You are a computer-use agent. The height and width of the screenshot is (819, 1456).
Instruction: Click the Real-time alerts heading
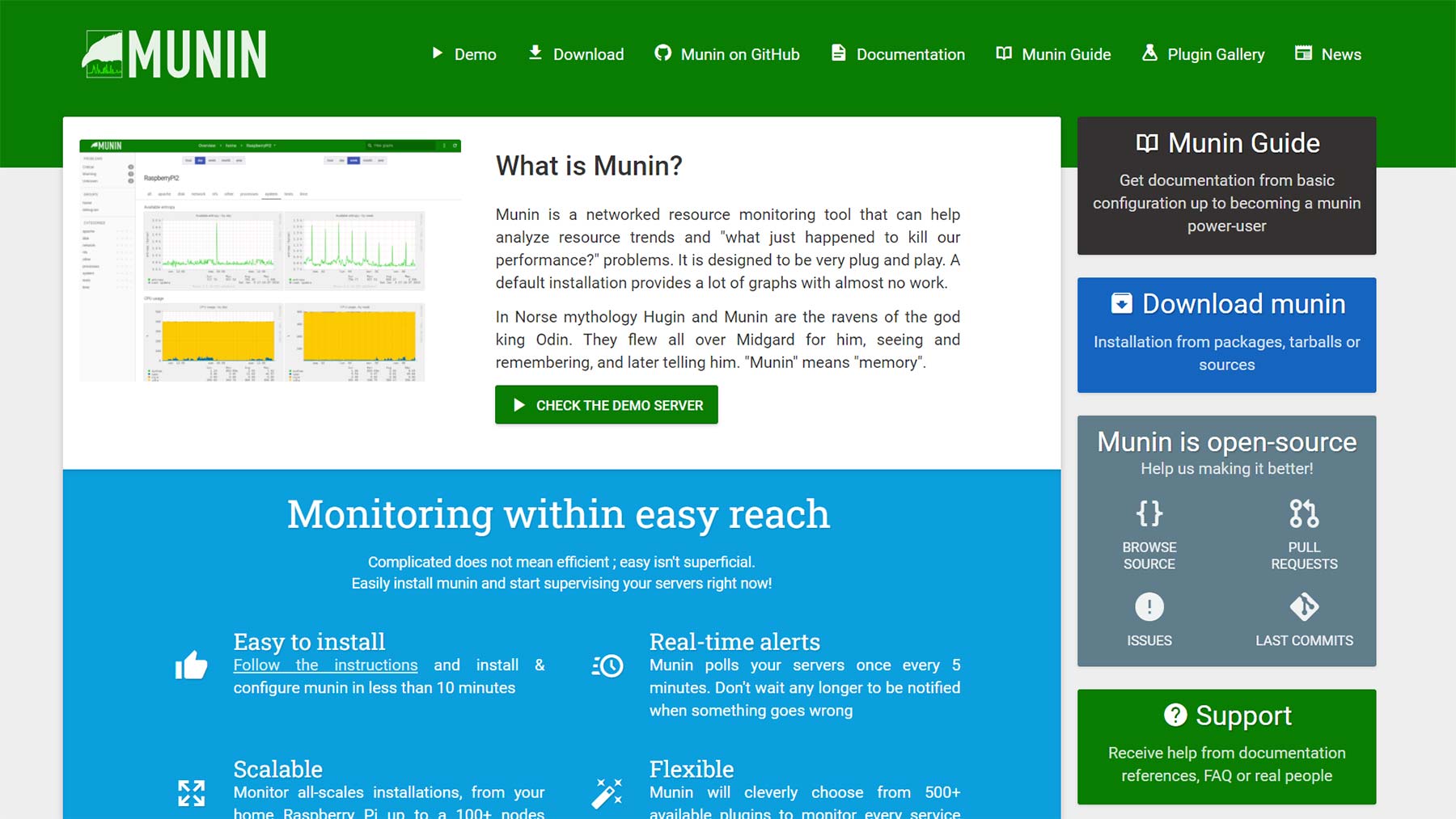click(734, 642)
